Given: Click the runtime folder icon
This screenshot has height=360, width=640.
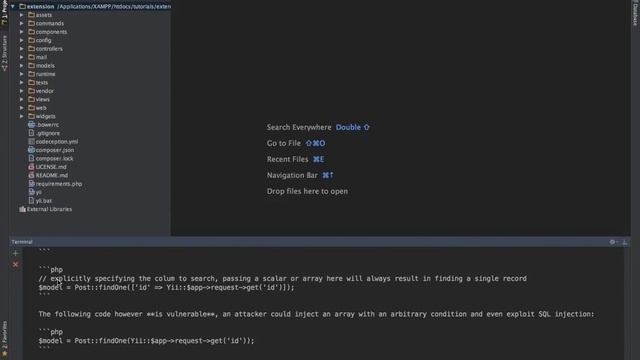Looking at the screenshot, I should (x=31, y=74).
